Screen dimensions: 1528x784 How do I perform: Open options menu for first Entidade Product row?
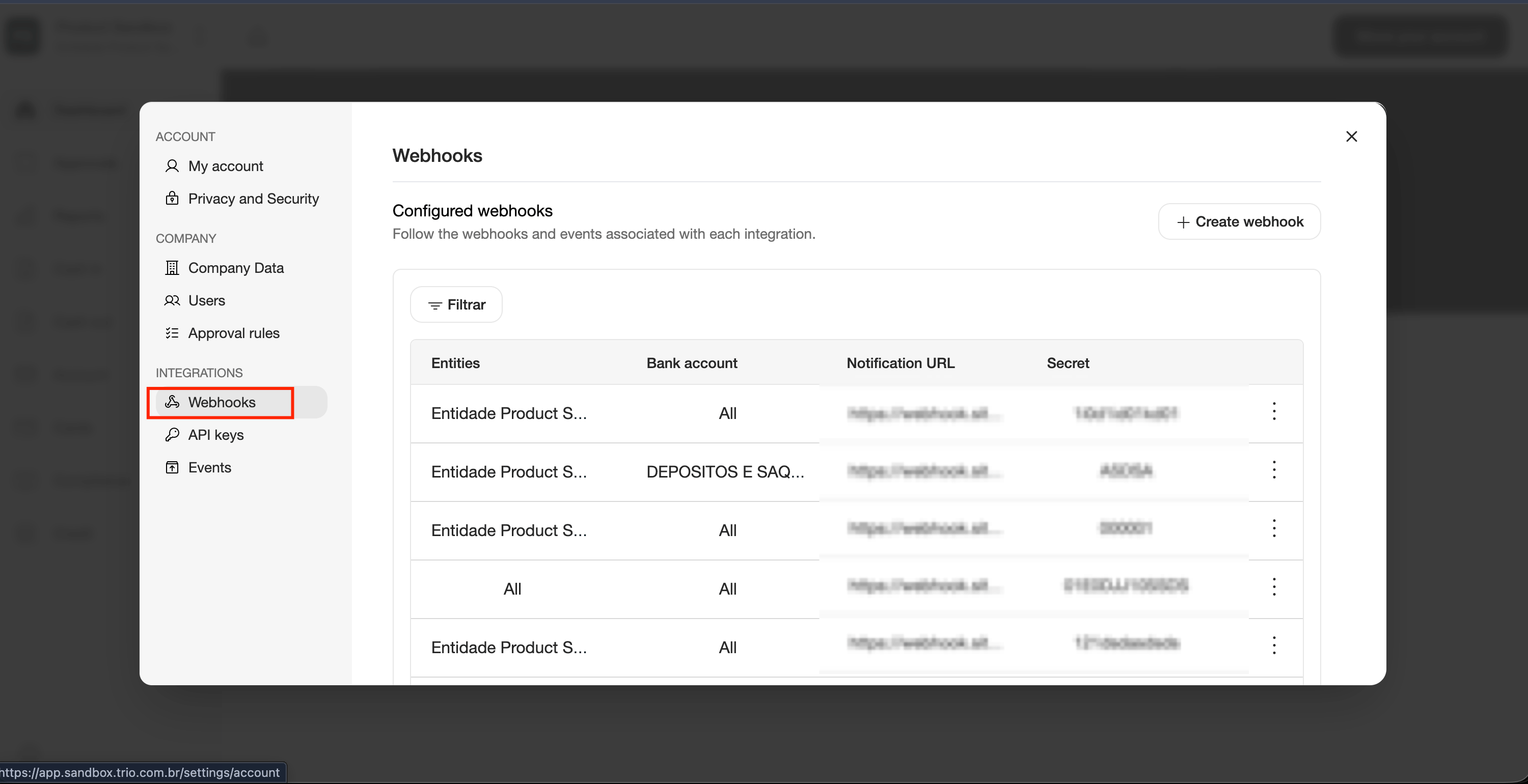1273,411
